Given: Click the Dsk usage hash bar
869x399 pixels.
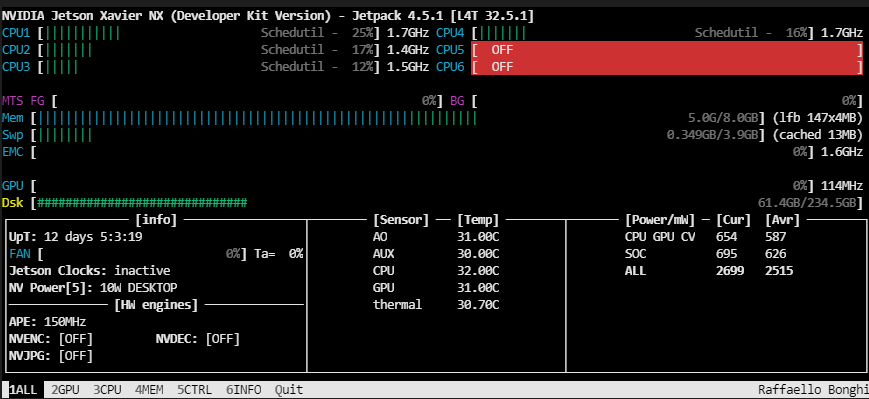Looking at the screenshot, I should (x=142, y=202).
